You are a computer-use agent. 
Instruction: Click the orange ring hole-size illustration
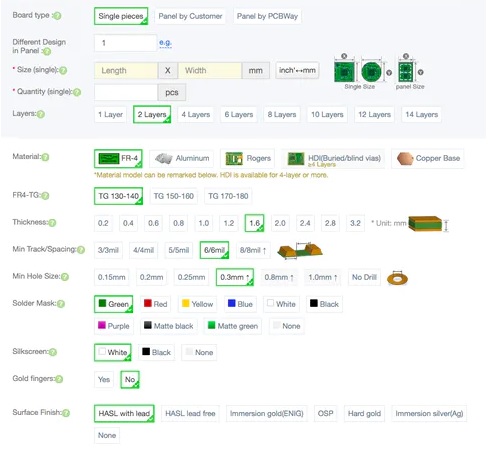pyautogui.click(x=397, y=278)
